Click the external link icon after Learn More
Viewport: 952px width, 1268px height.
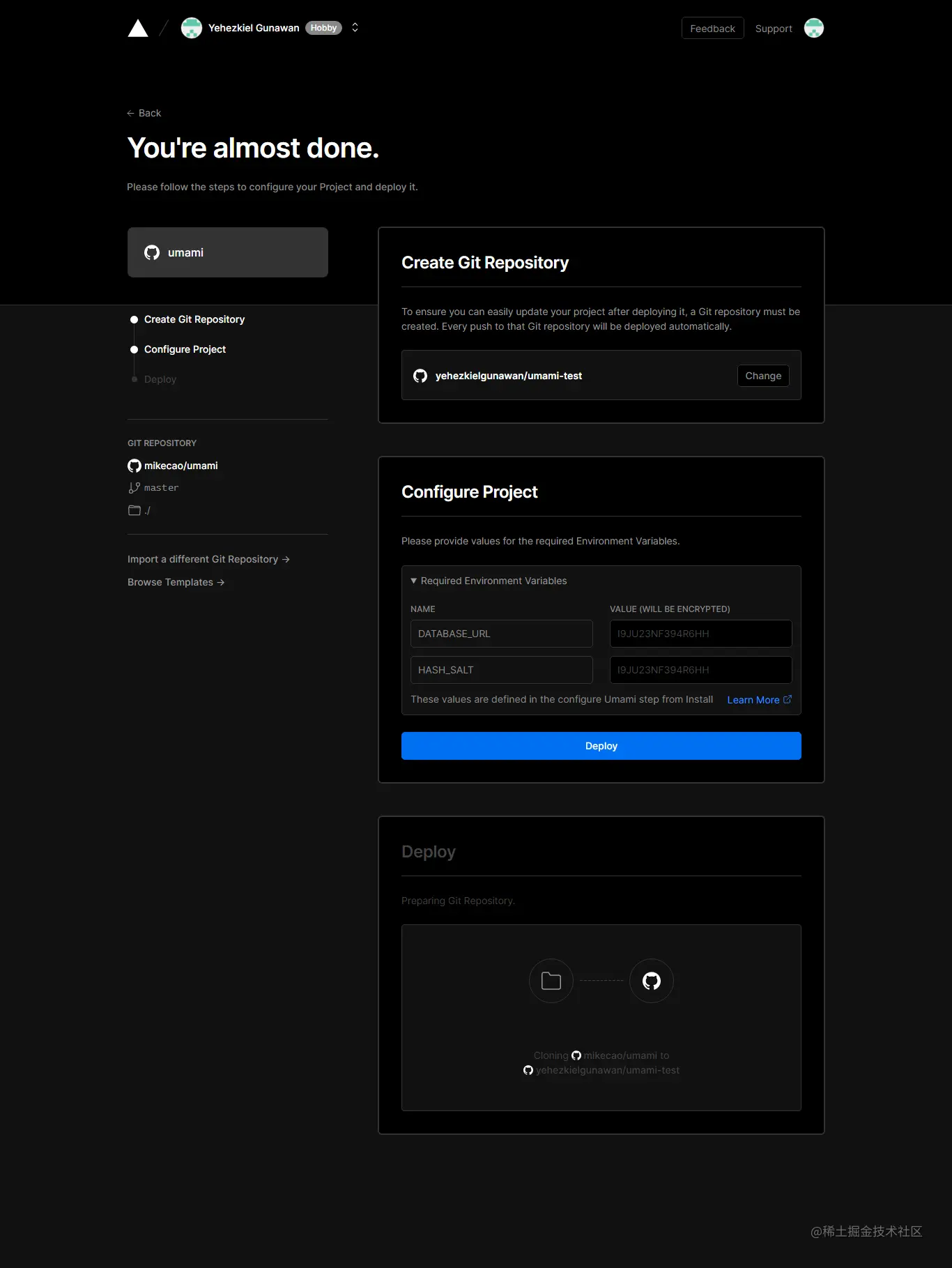coord(788,699)
